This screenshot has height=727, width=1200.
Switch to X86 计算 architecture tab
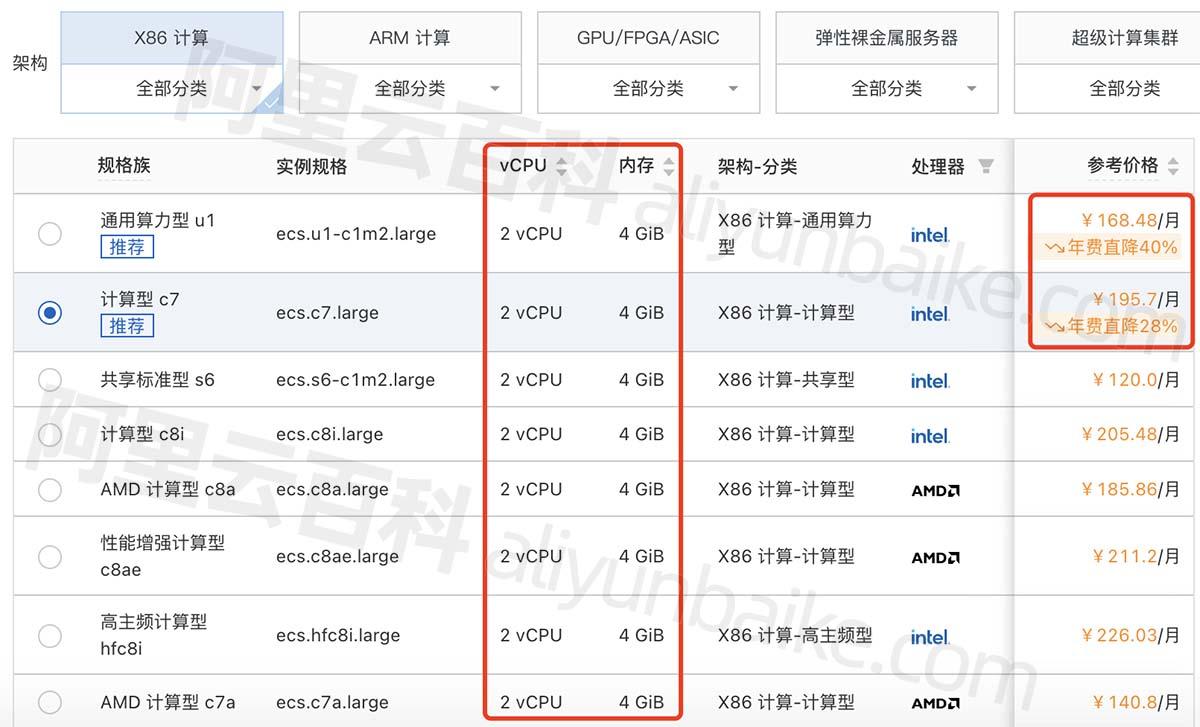click(172, 38)
